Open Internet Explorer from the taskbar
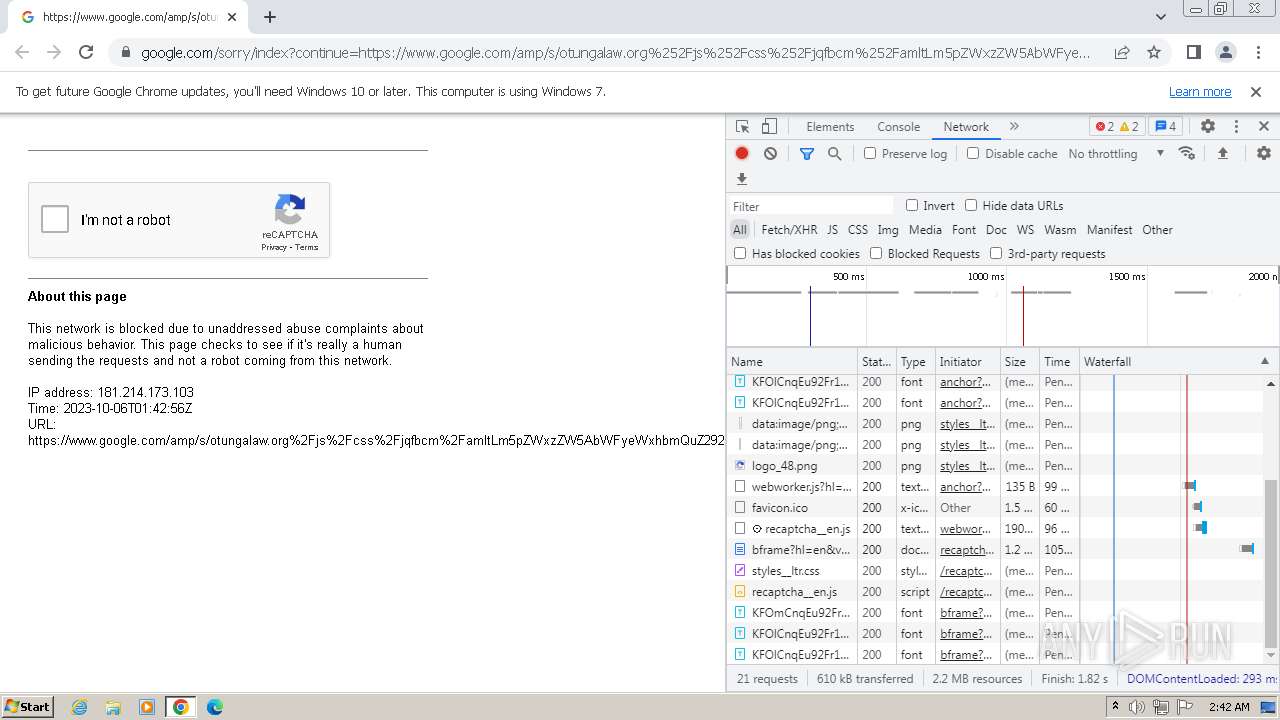The height and width of the screenshot is (720, 1280). pyautogui.click(x=79, y=707)
